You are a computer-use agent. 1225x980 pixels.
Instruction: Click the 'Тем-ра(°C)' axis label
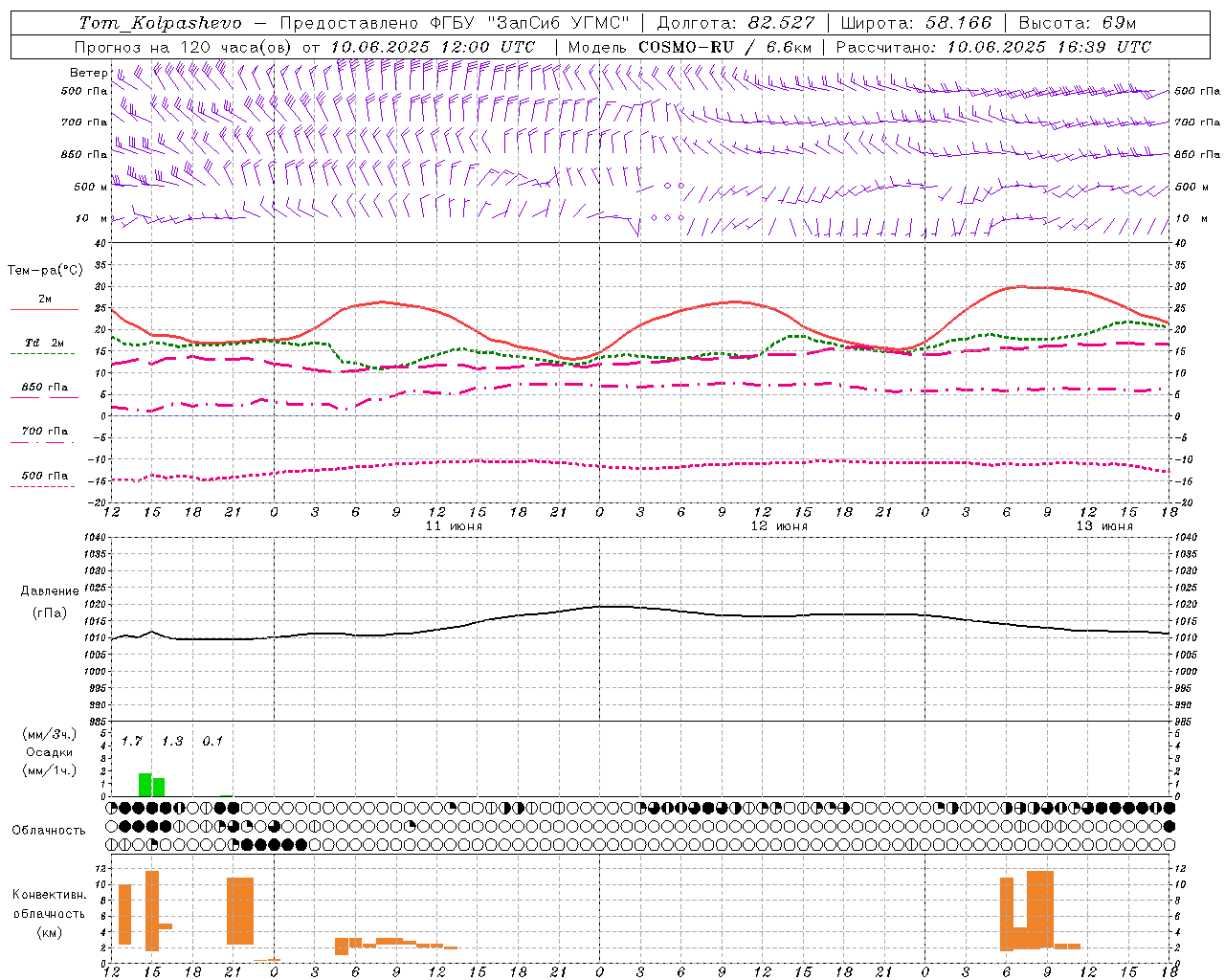(x=45, y=271)
